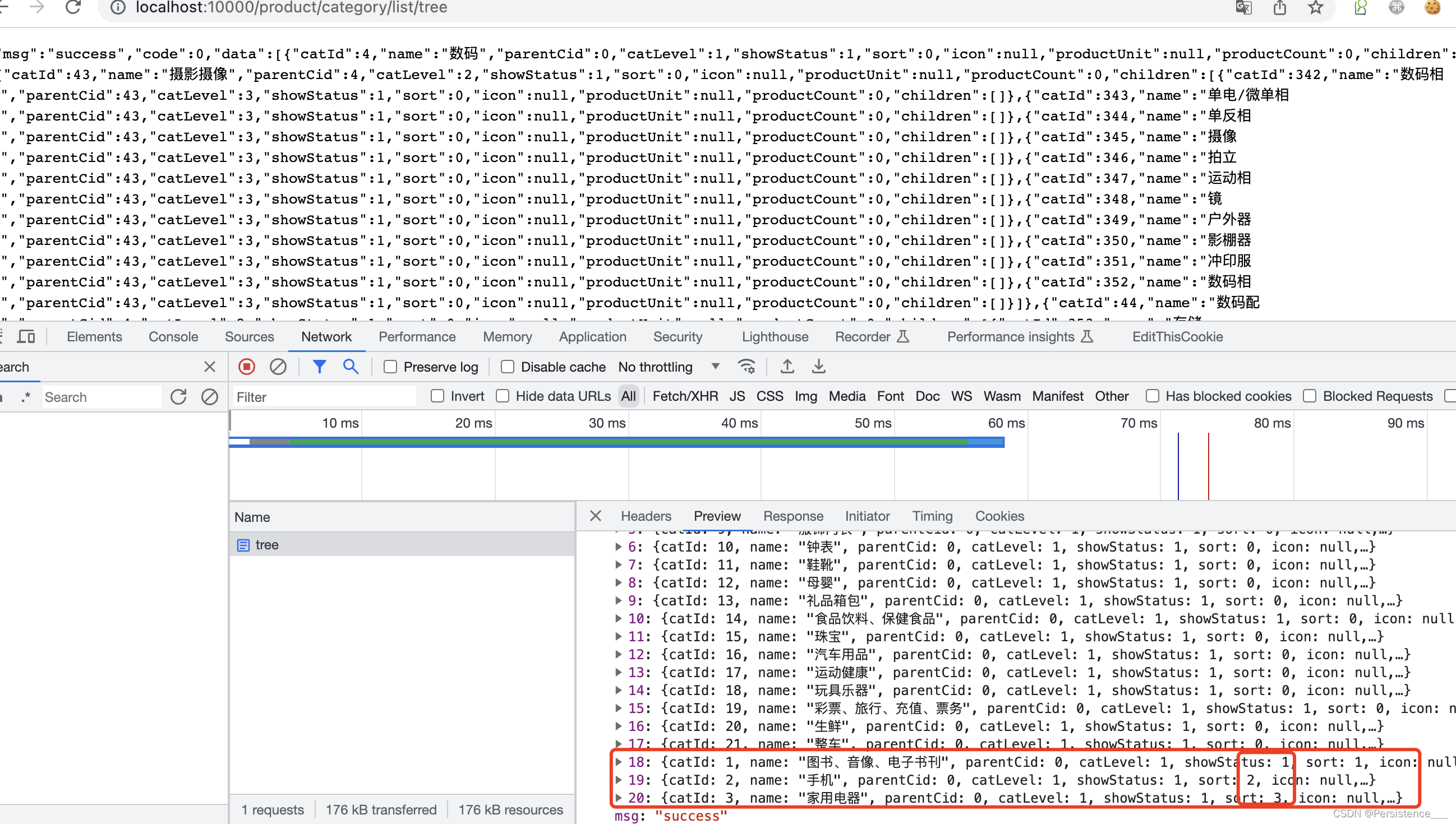The height and width of the screenshot is (824, 1456).
Task: Open the Application tab
Action: coord(593,337)
